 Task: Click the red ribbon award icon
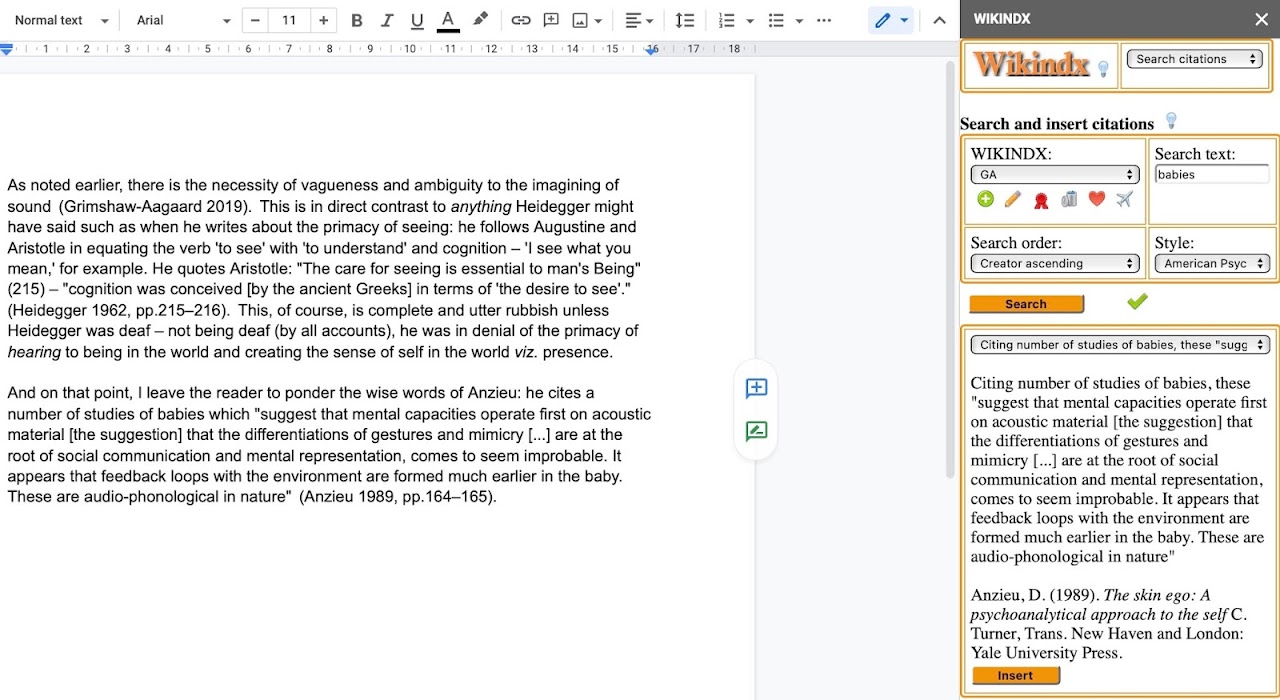(x=1041, y=200)
